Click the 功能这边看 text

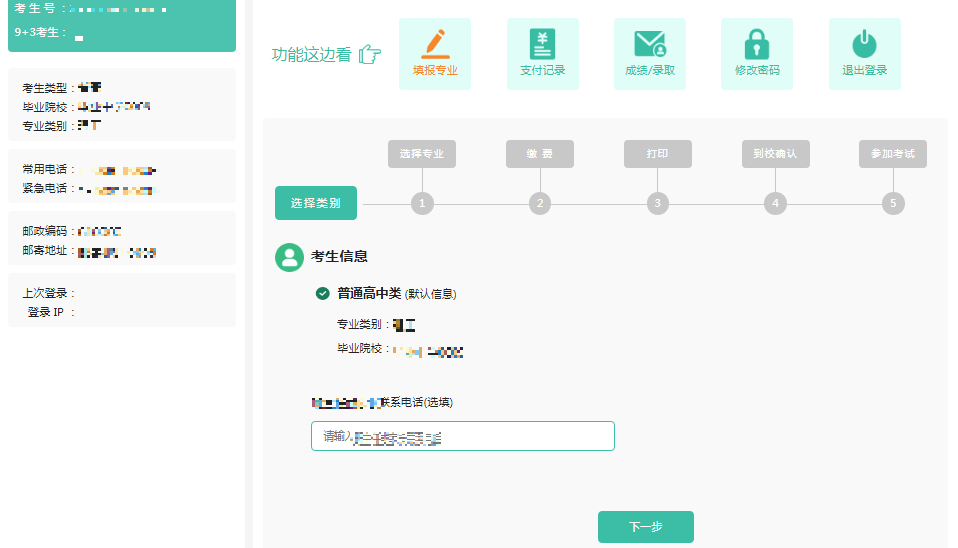(x=312, y=54)
